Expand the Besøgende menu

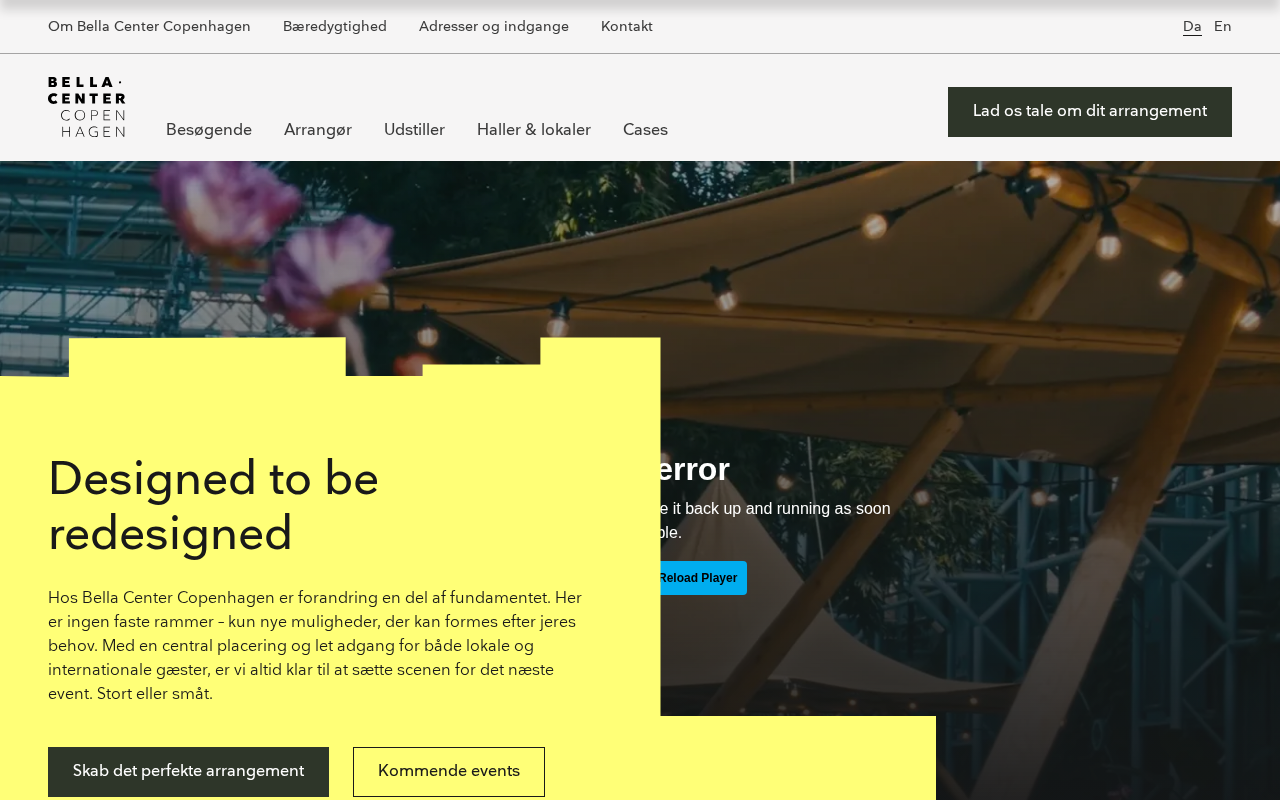209,130
